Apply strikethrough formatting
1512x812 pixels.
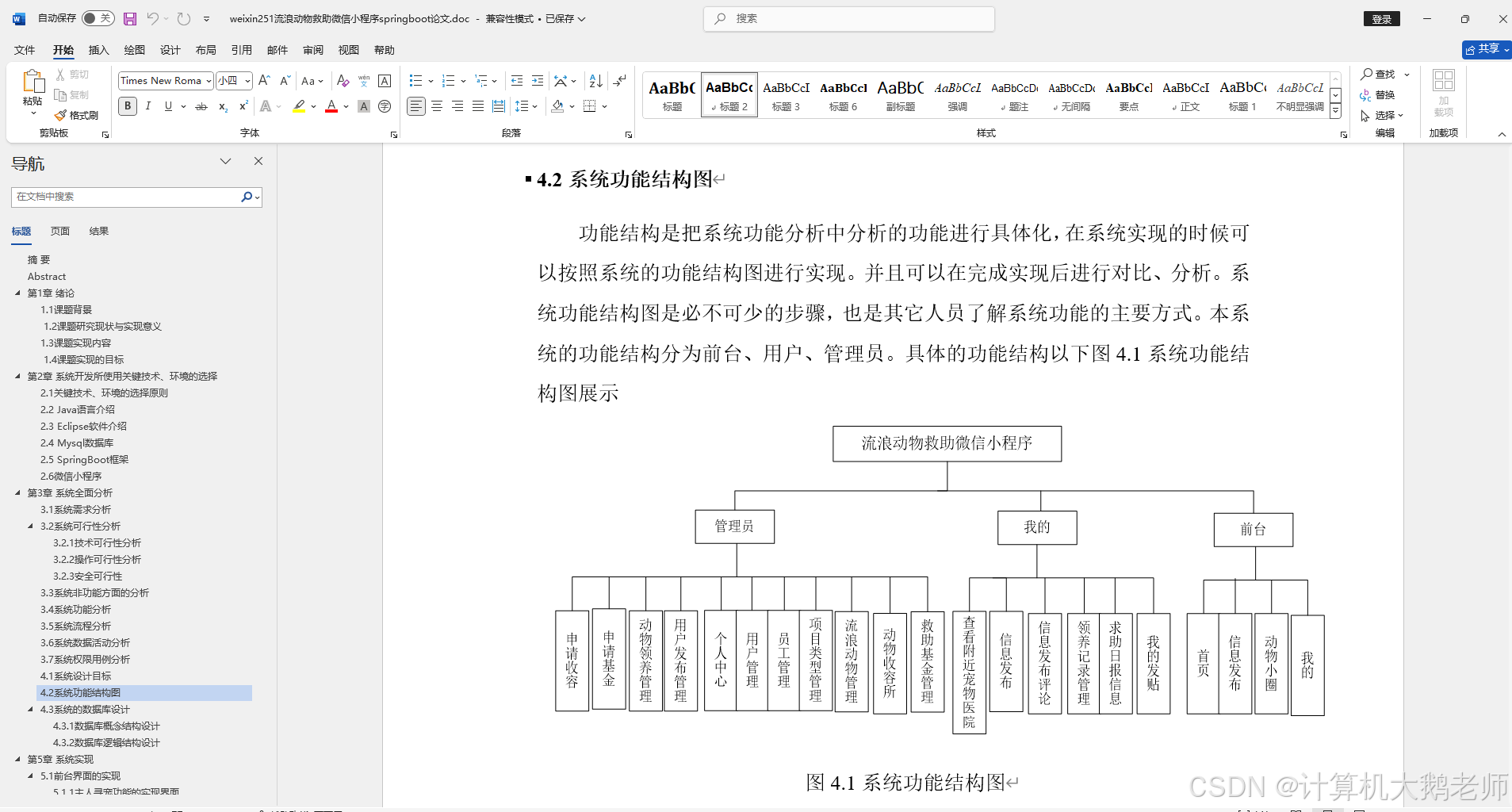(201, 106)
